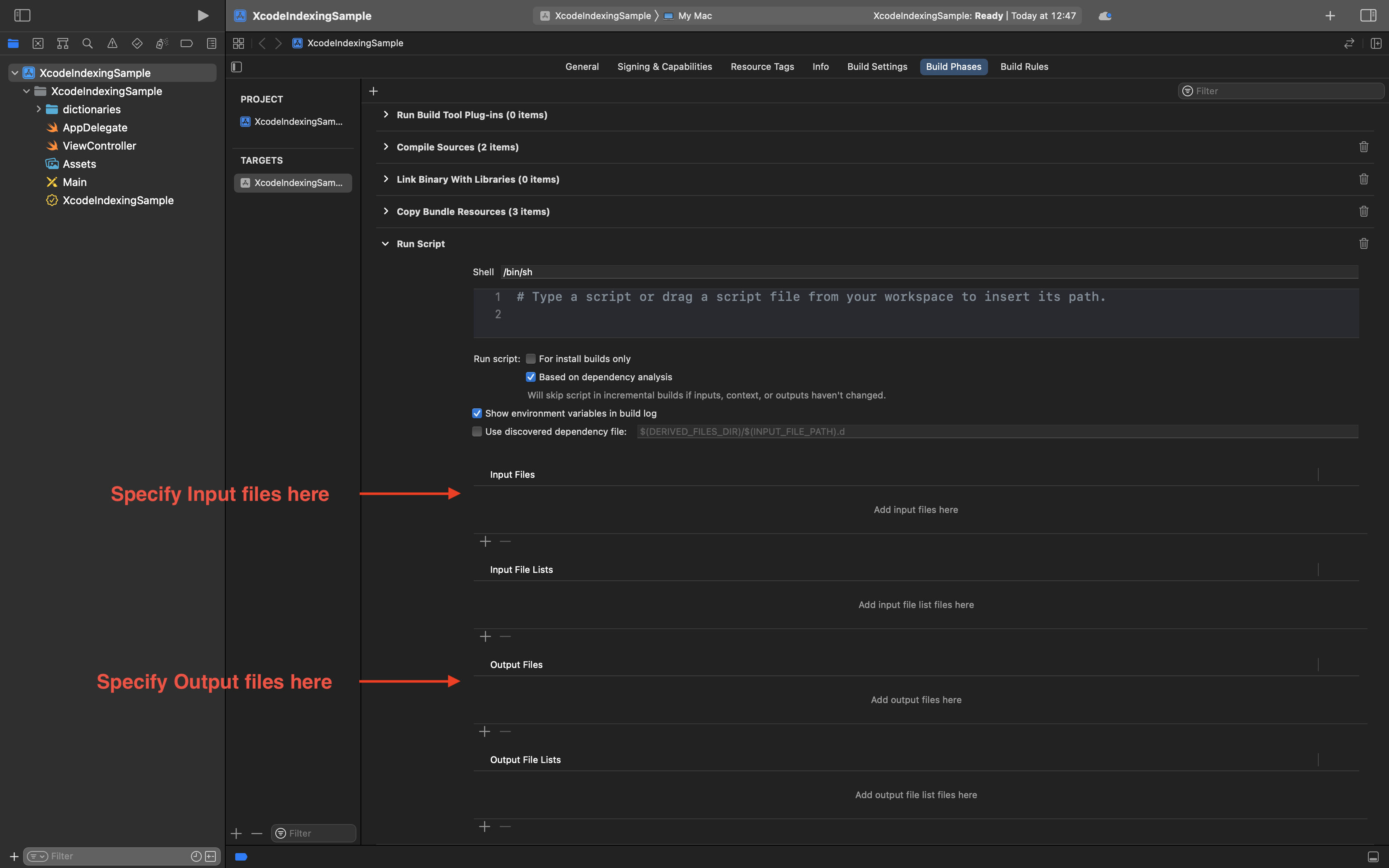Click delete Run Script phase icon

pos(1364,244)
